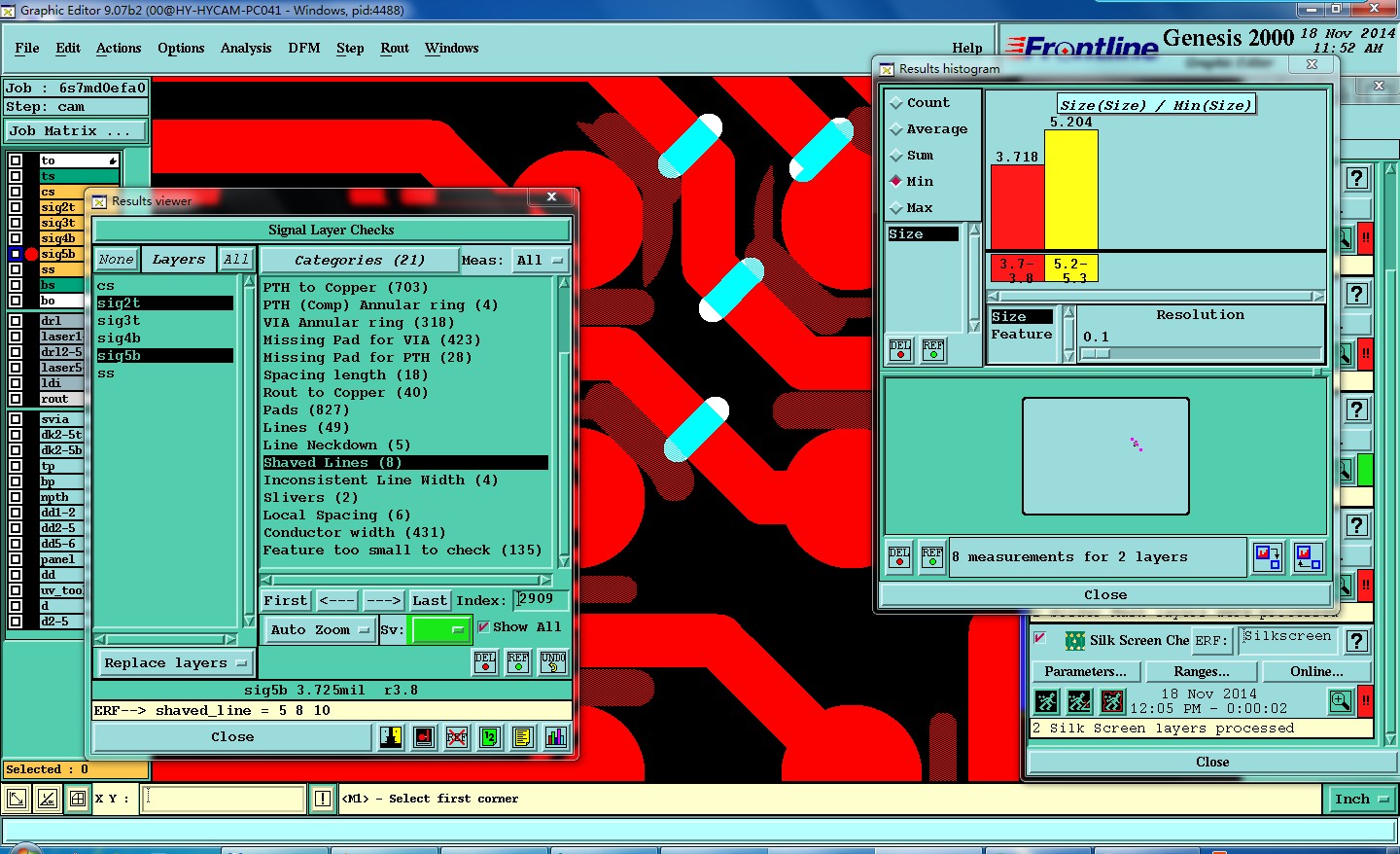
Task: Open the Actions menu
Action: (x=119, y=48)
